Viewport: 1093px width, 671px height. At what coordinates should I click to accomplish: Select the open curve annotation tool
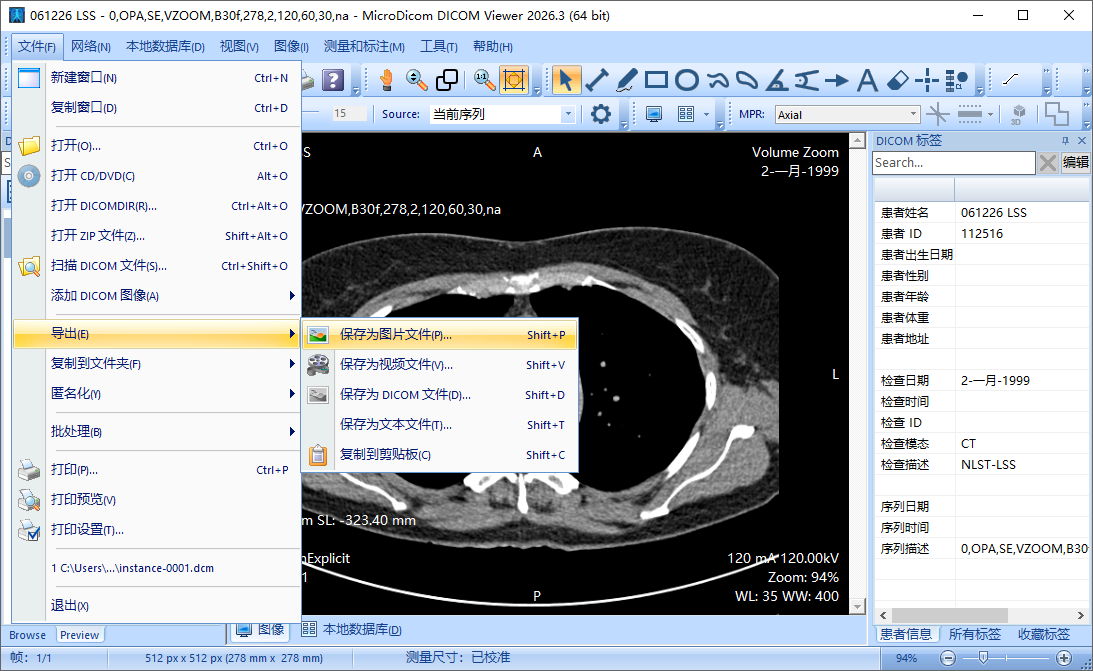pyautogui.click(x=717, y=80)
